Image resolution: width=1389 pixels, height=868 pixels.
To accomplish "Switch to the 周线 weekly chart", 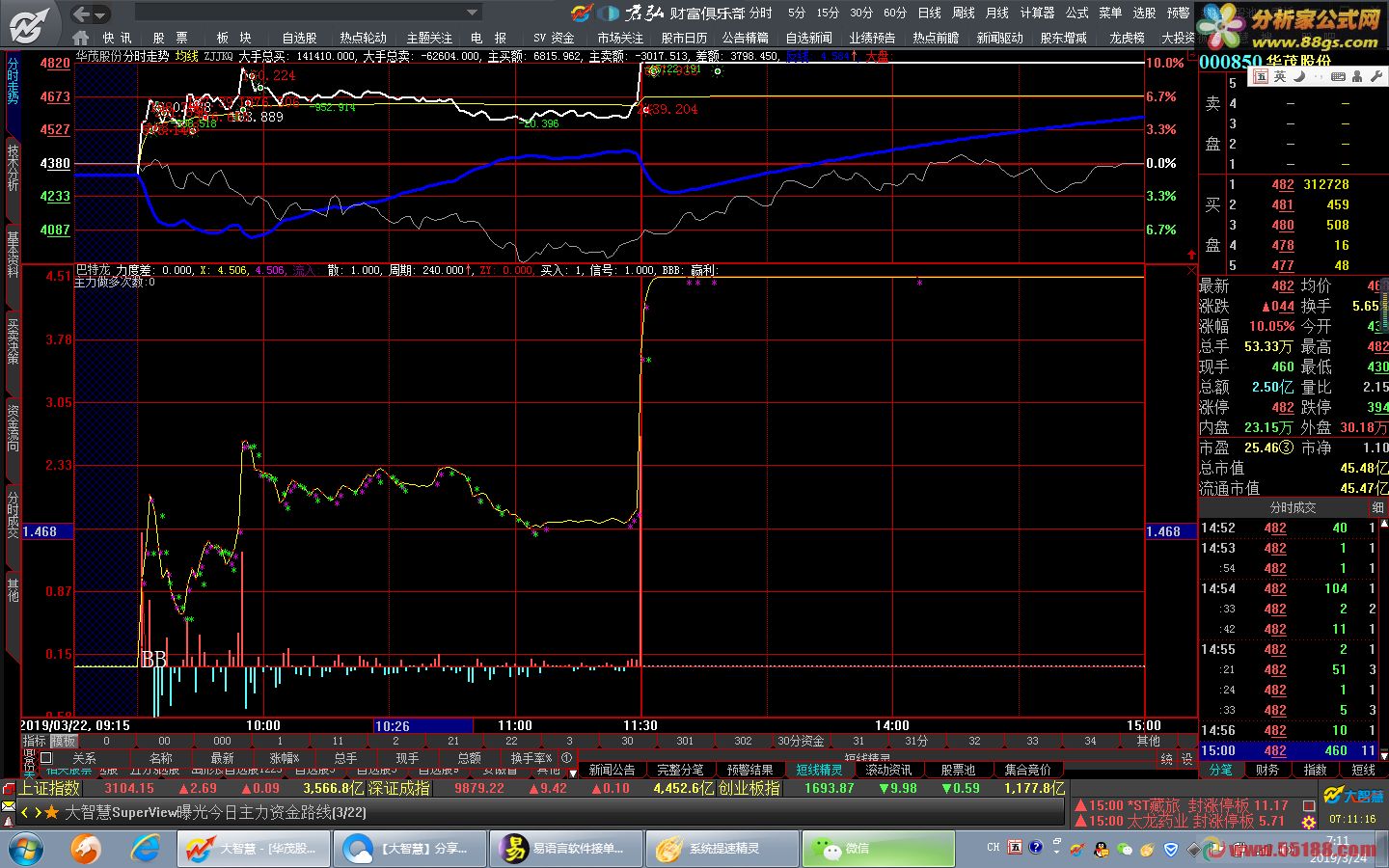I will coord(964,13).
